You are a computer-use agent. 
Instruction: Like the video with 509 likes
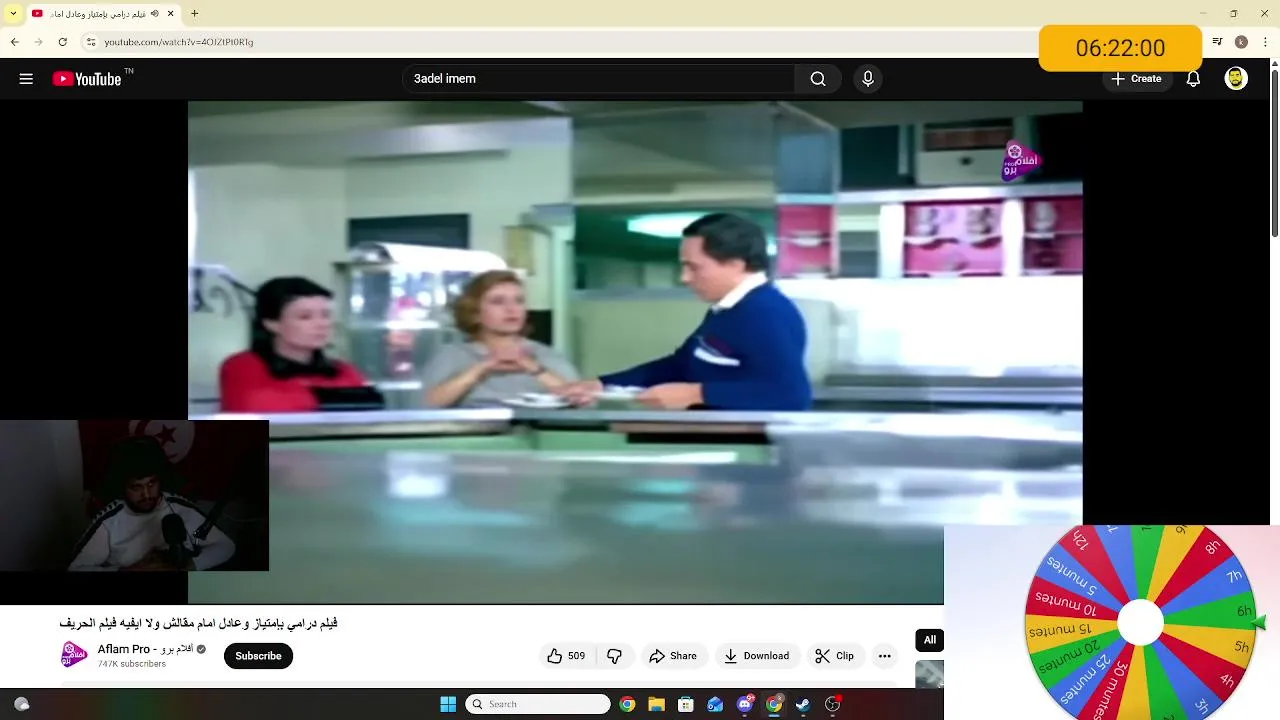click(x=566, y=656)
